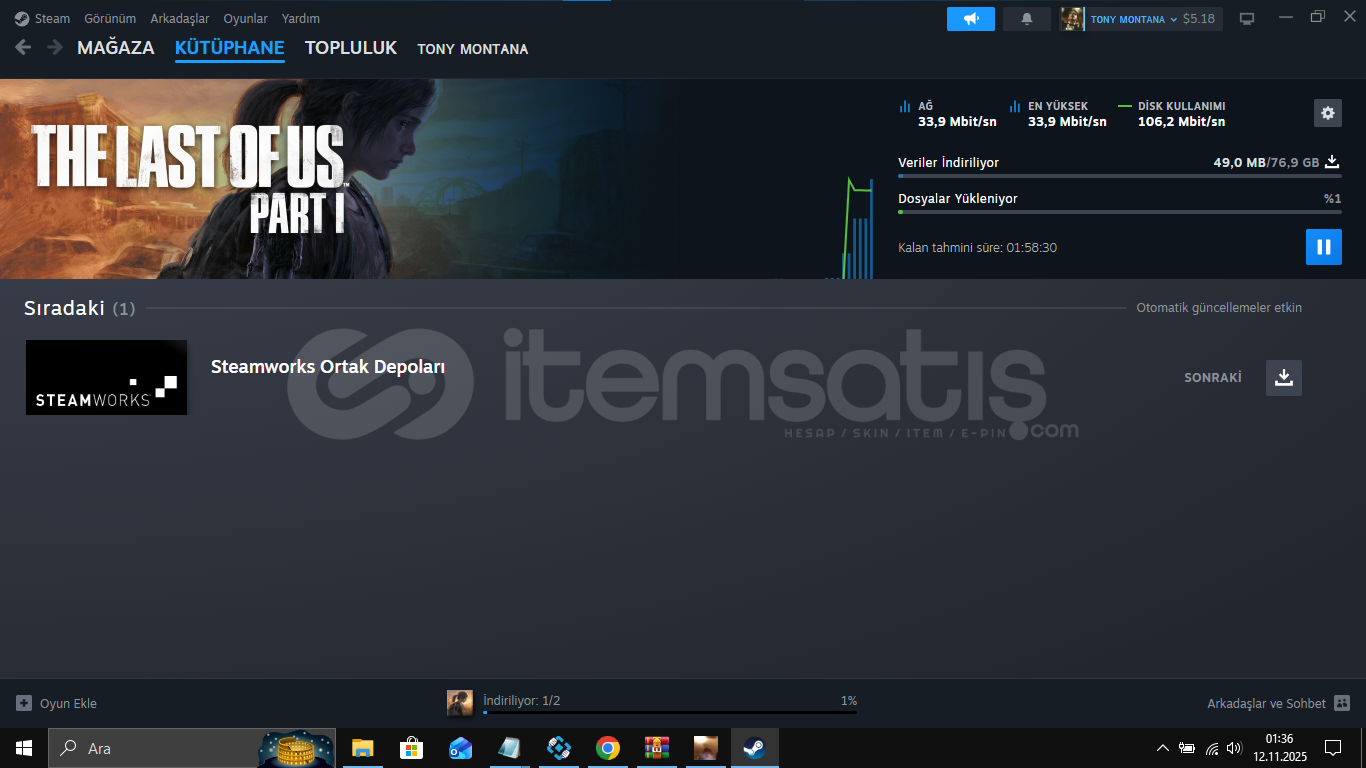This screenshot has height=768, width=1366.
Task: Open the Steam menu
Action: [x=52, y=19]
